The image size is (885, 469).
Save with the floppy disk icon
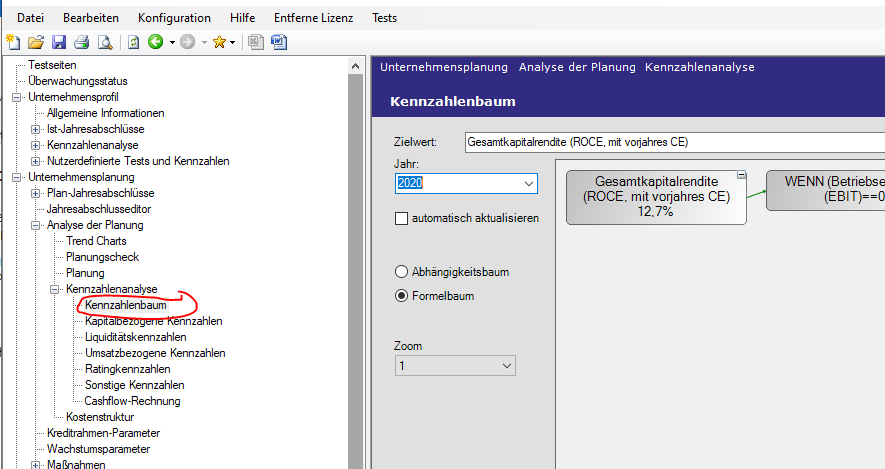tap(59, 42)
